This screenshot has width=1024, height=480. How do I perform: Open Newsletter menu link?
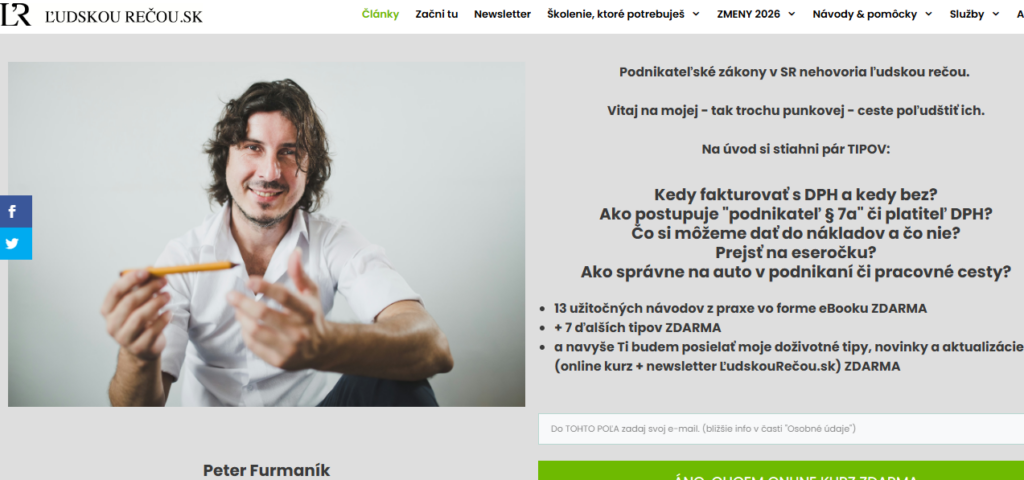pyautogui.click(x=502, y=14)
